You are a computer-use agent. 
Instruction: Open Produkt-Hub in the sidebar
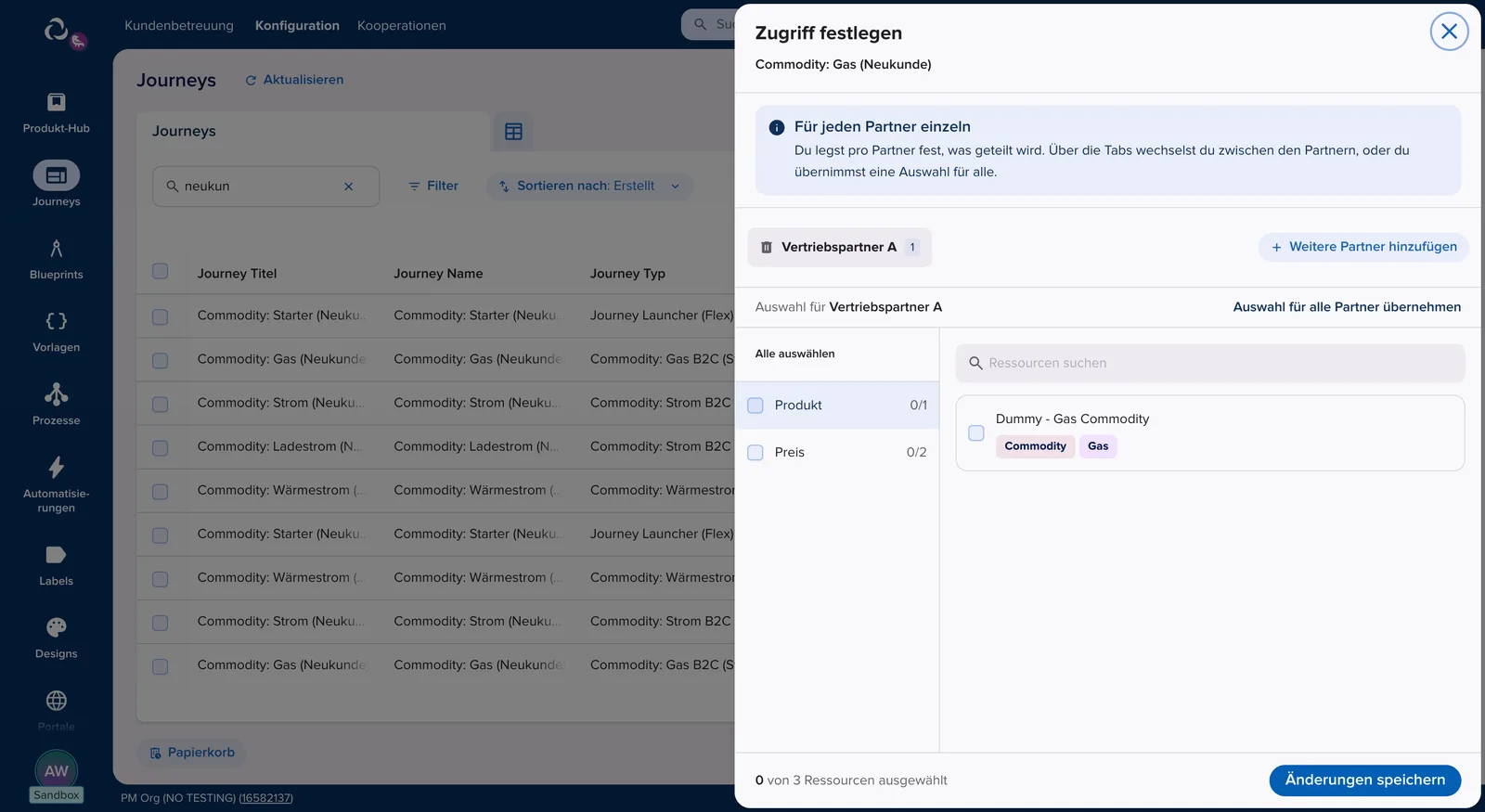point(56,112)
